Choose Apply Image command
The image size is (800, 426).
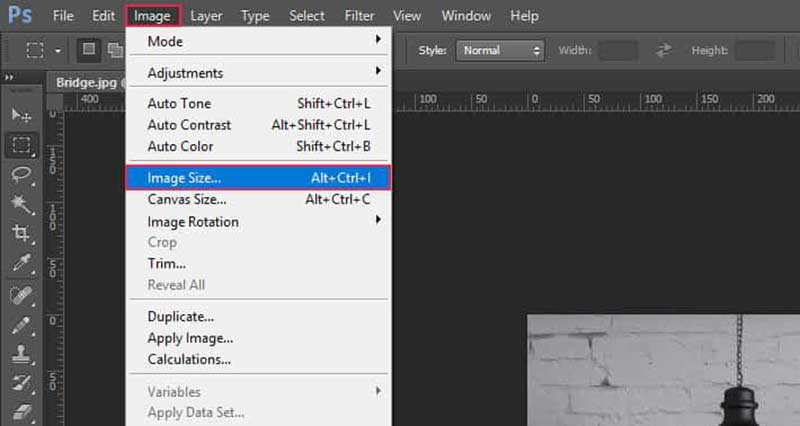pyautogui.click(x=259, y=338)
